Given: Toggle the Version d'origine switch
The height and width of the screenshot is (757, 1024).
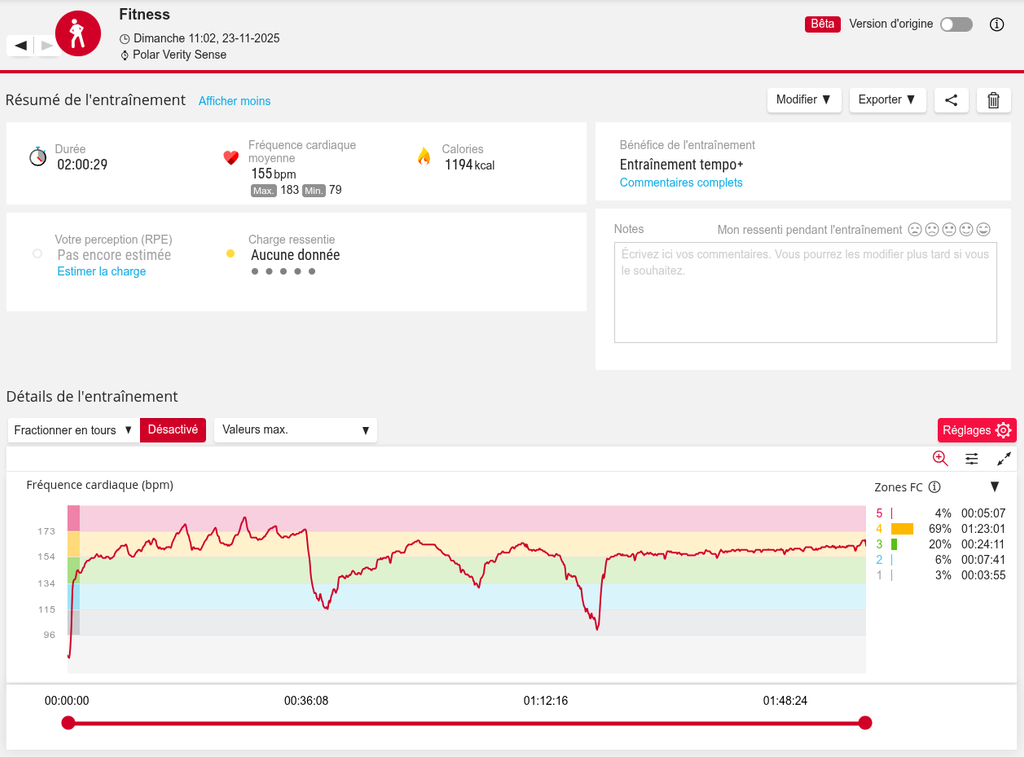Looking at the screenshot, I should 956,25.
